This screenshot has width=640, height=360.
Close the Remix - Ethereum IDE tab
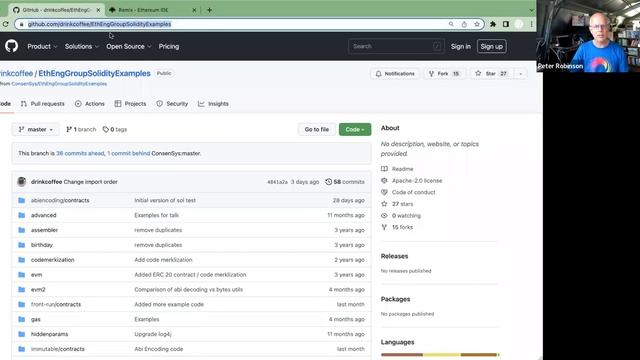click(194, 10)
